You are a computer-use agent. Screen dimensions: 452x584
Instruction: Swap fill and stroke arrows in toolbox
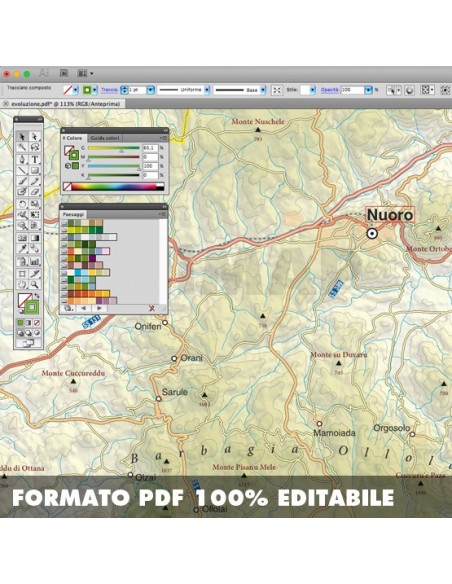click(x=37, y=296)
